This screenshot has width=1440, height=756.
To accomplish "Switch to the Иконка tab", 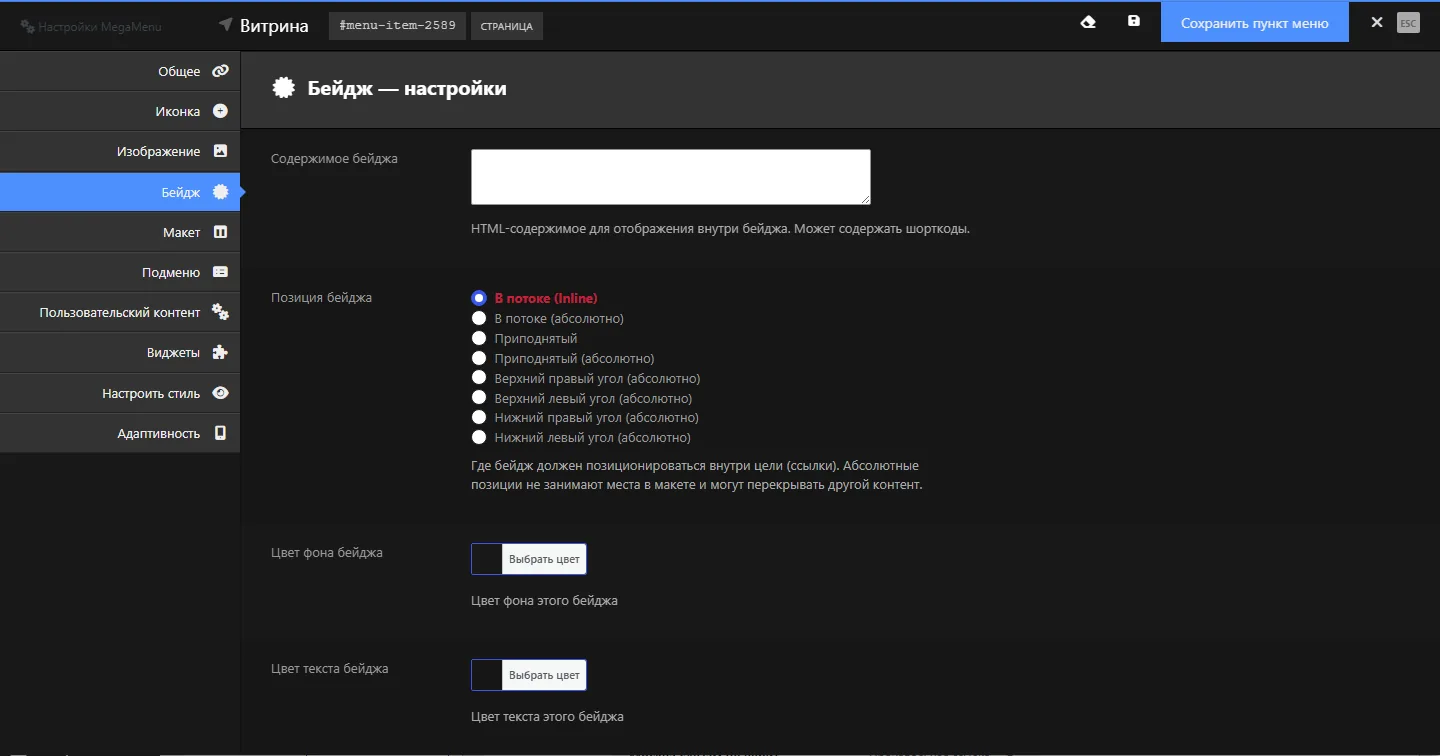I will click(120, 111).
